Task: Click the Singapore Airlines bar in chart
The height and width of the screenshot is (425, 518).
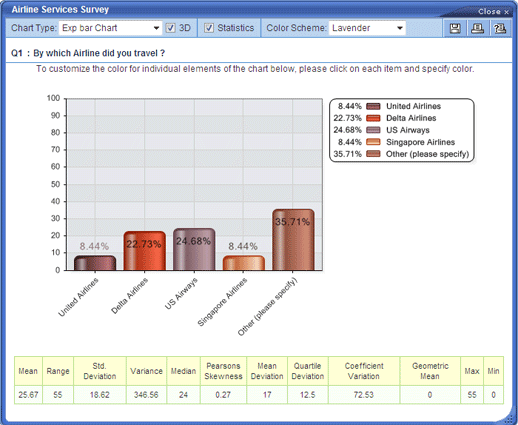Action: (244, 263)
